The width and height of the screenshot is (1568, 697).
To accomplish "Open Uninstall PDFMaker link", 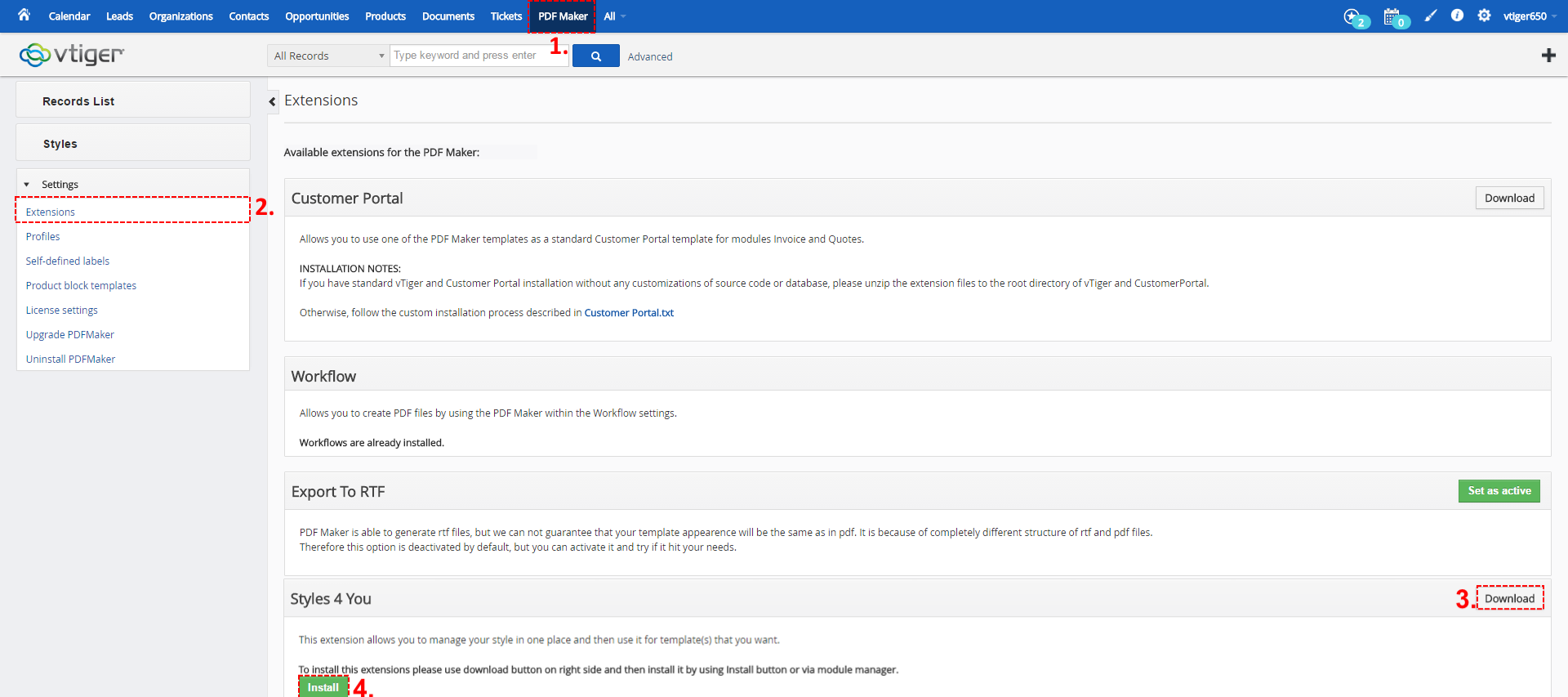I will click(x=70, y=359).
